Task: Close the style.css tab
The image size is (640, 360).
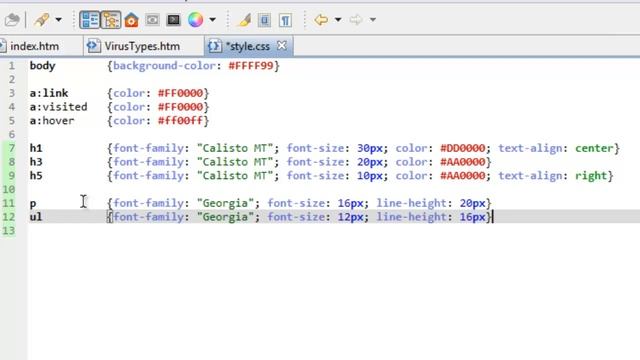Action: click(x=282, y=46)
